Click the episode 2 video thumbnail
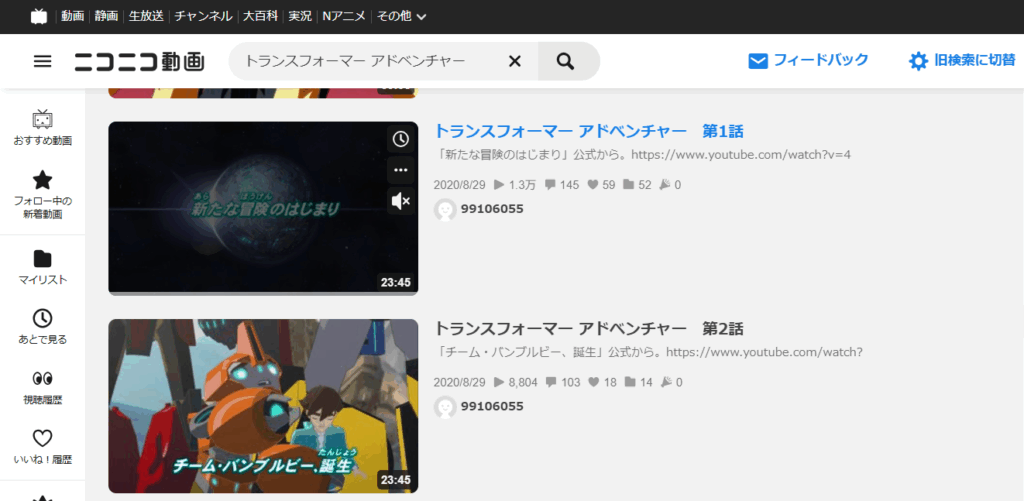 point(263,406)
